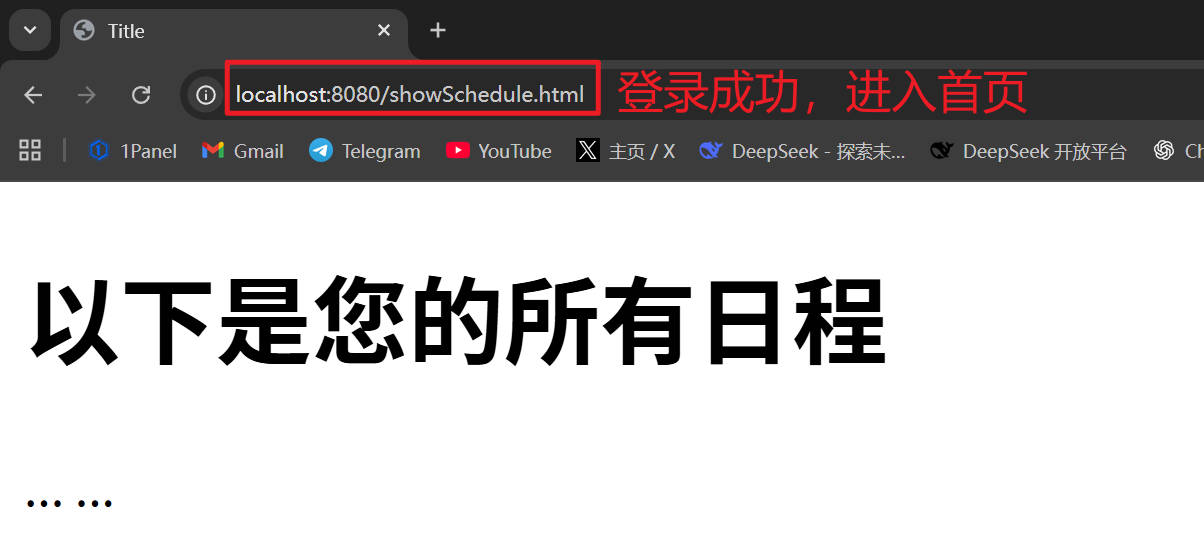Open a new tab with plus button

point(438,30)
